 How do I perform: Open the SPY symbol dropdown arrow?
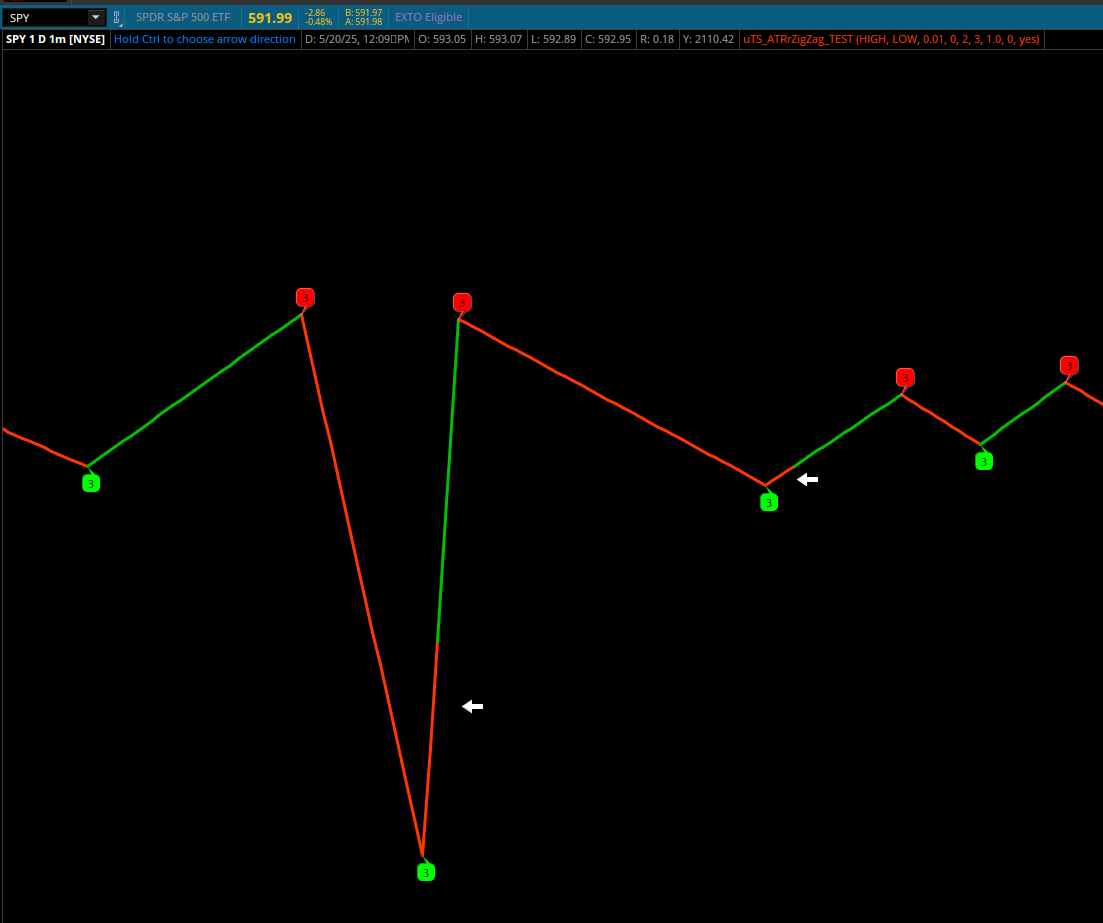[x=95, y=17]
